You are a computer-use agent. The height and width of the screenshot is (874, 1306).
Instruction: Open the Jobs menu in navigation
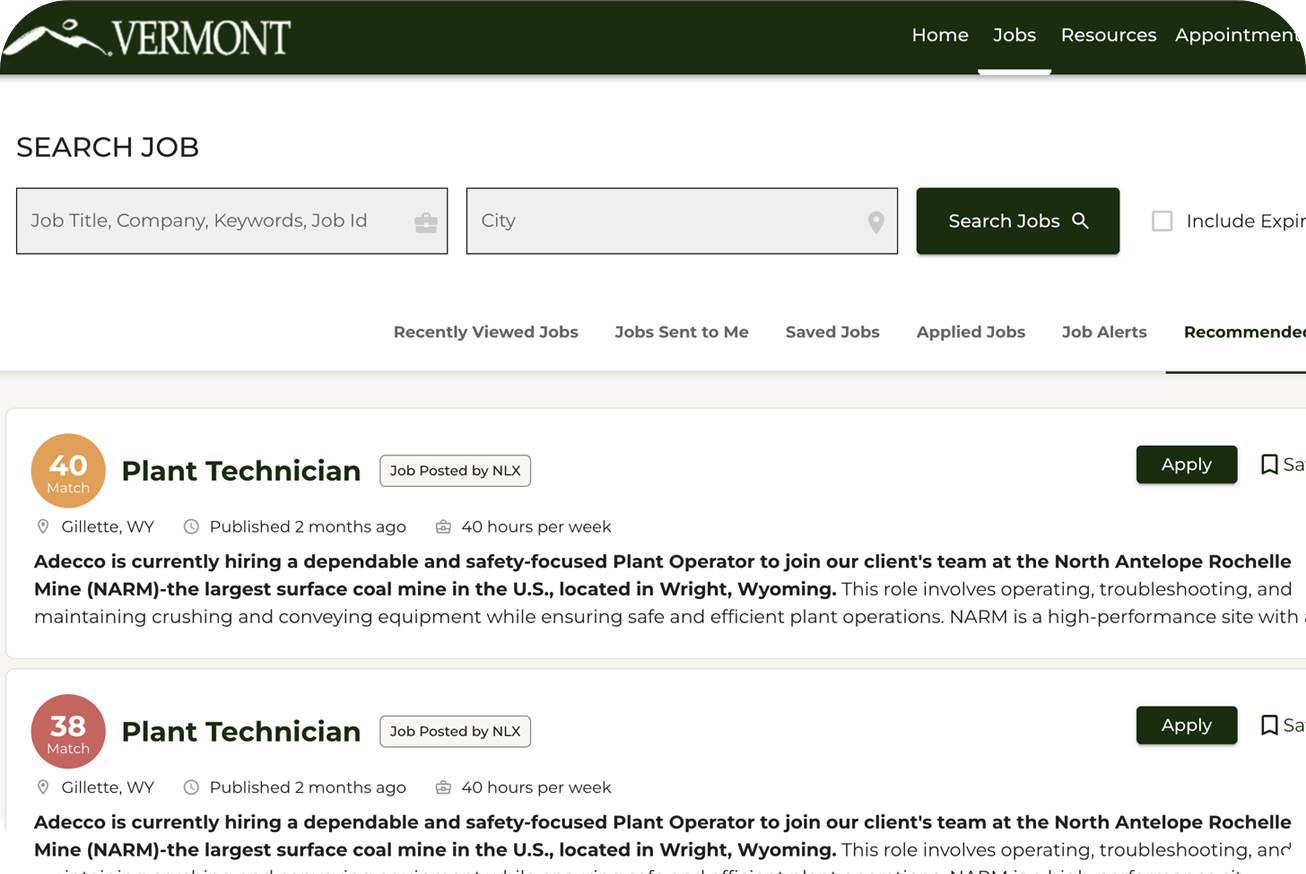point(1014,35)
